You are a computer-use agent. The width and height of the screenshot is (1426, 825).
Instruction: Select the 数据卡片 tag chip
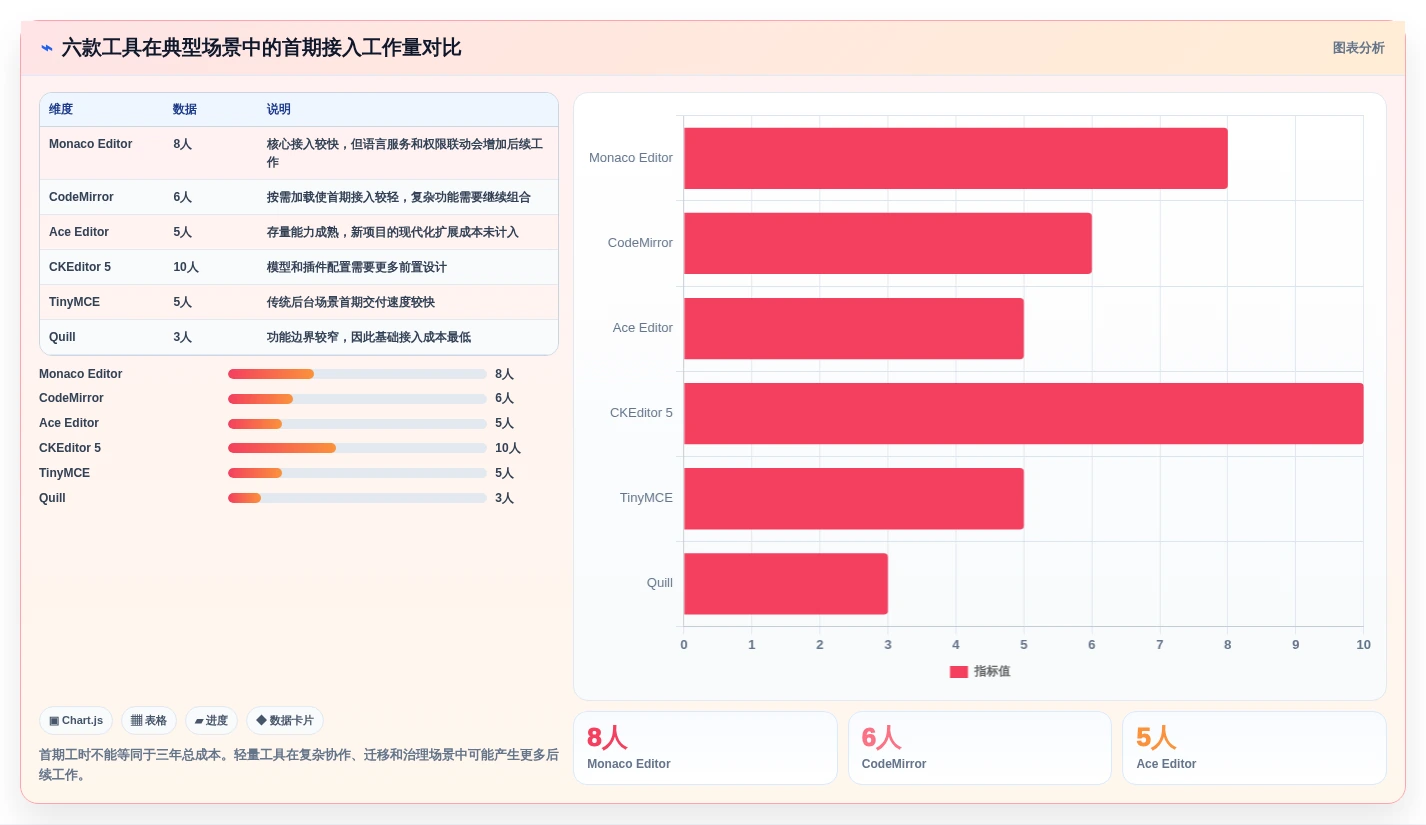pyautogui.click(x=285, y=720)
